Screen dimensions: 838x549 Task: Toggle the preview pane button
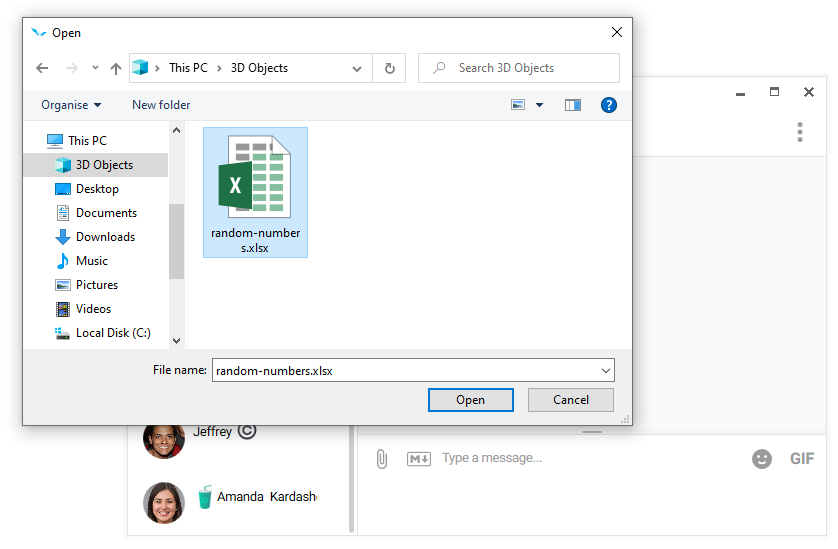coord(573,105)
